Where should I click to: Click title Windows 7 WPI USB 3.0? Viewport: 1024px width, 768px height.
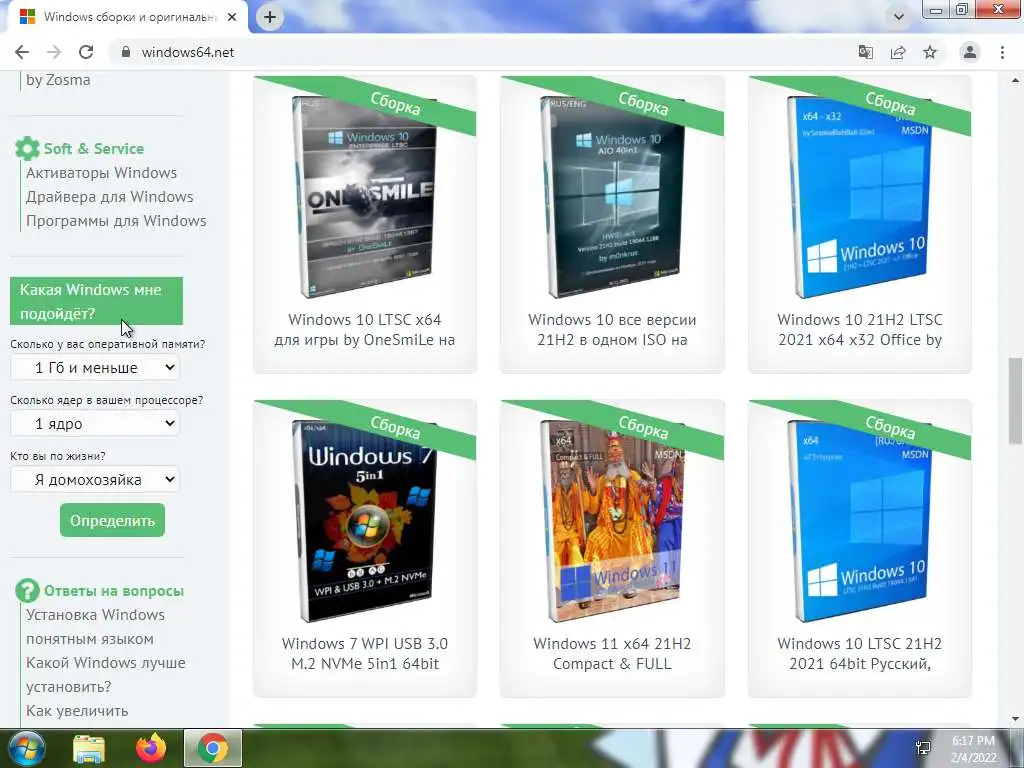click(x=364, y=654)
